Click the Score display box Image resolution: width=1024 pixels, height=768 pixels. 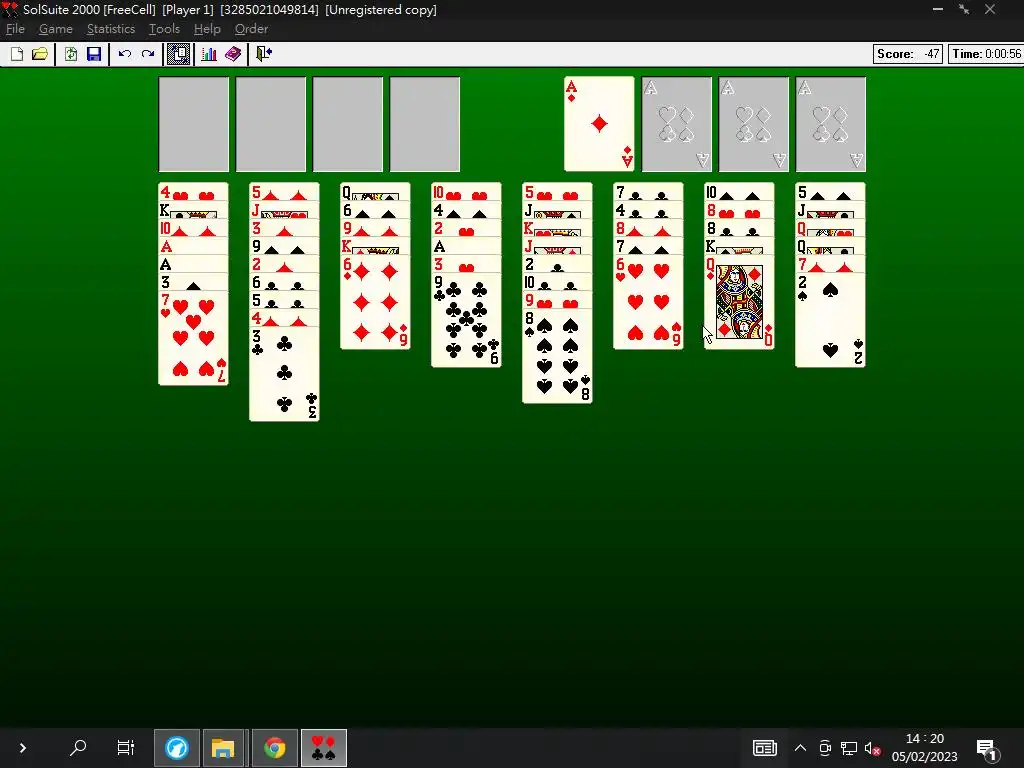pos(908,54)
